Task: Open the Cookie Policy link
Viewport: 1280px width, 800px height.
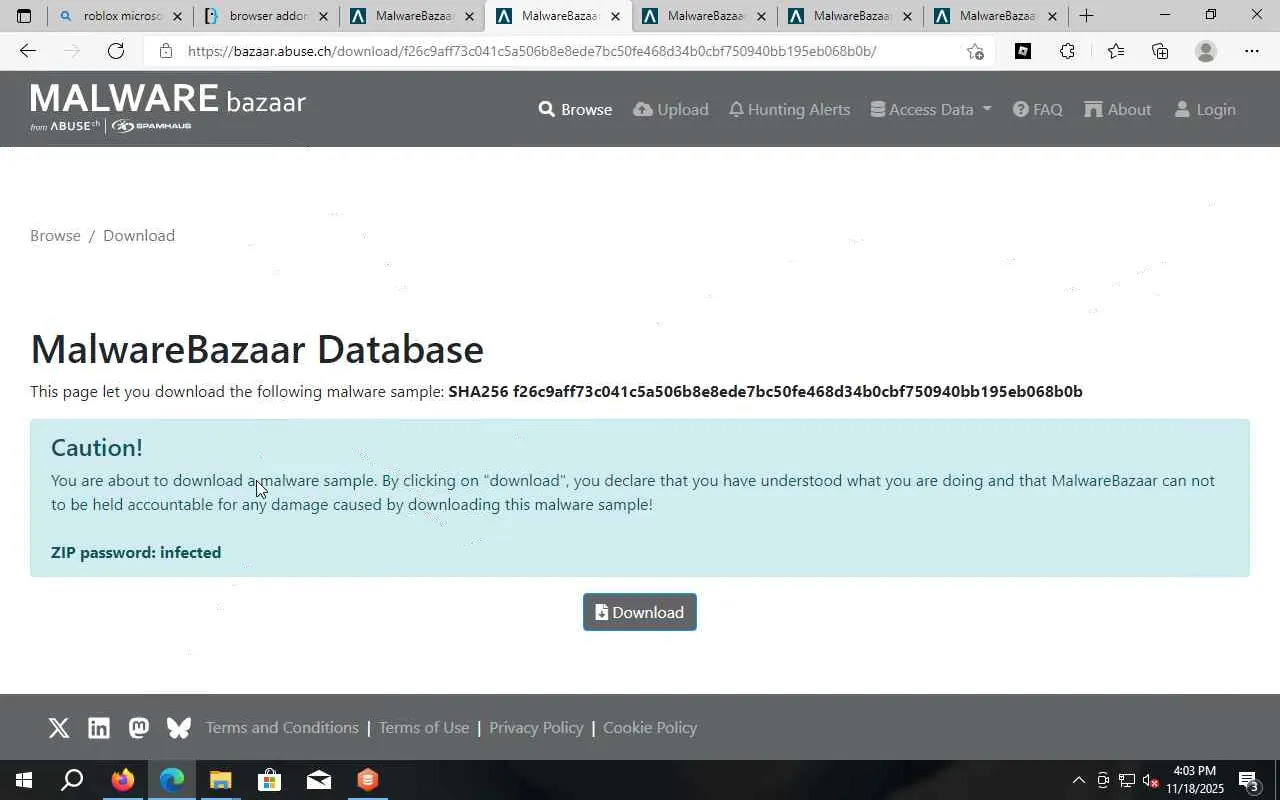Action: coord(650,727)
